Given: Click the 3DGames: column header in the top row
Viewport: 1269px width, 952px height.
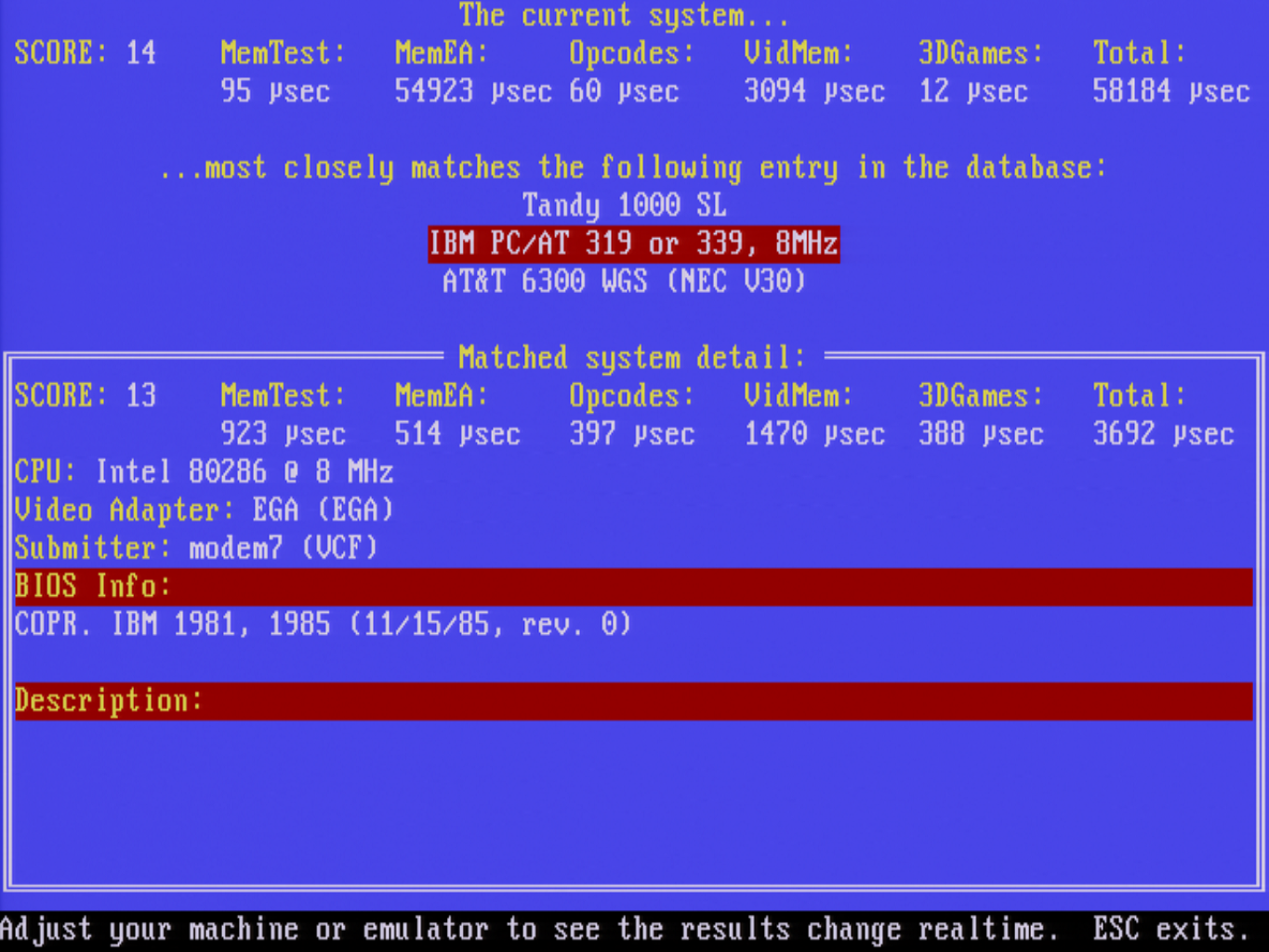Looking at the screenshot, I should [x=982, y=53].
